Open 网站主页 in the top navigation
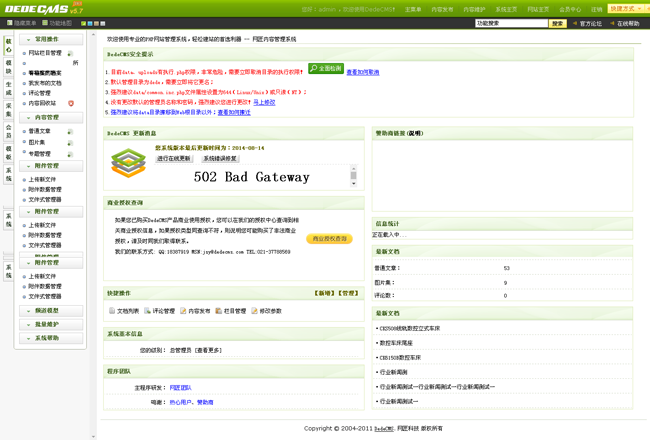This screenshot has height=440, width=650. (x=538, y=9)
